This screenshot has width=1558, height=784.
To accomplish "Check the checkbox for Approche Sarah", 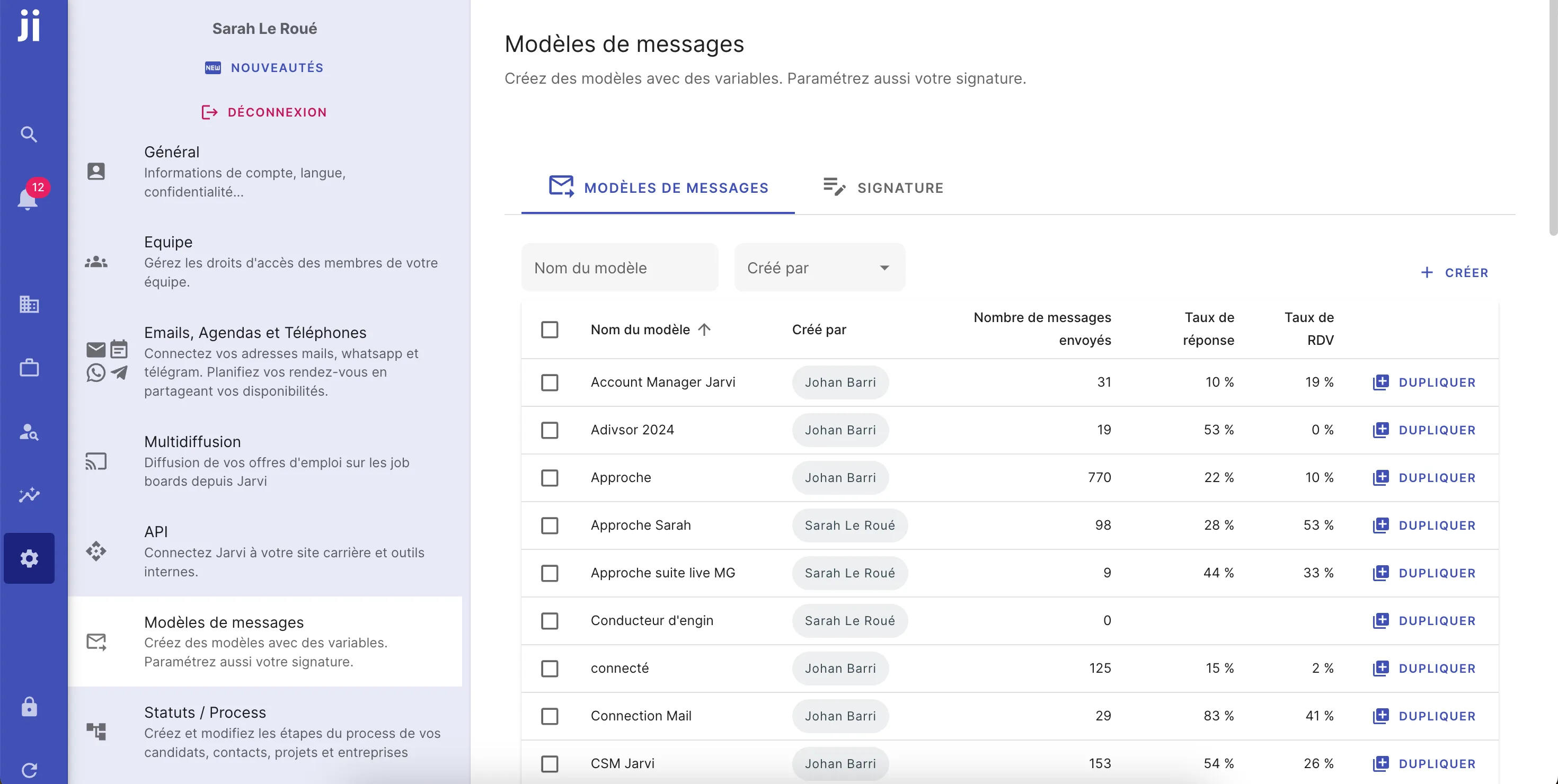I will click(550, 525).
